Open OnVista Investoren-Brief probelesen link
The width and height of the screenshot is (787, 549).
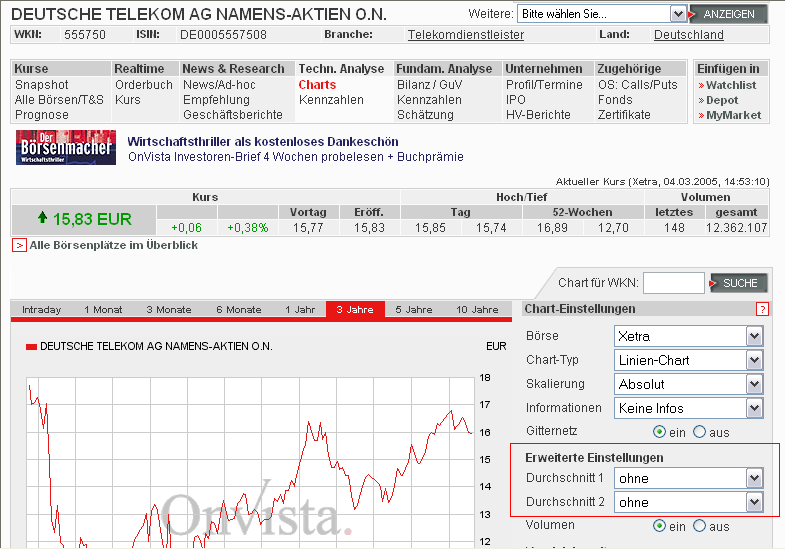[296, 157]
